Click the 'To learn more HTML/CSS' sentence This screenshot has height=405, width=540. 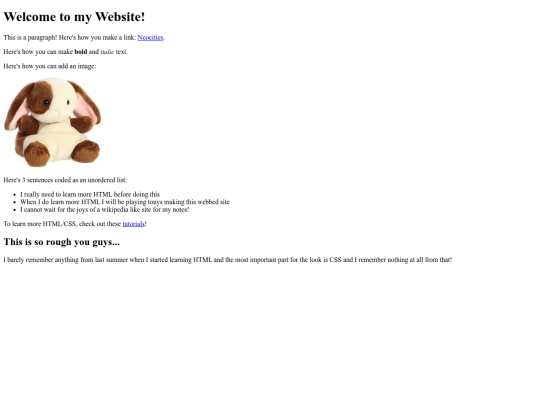click(x=75, y=224)
